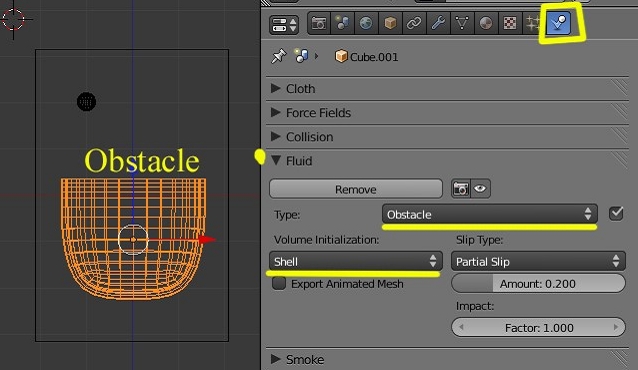The image size is (638, 370).
Task: Open the Object properties cube tab
Action: pyautogui.click(x=390, y=23)
